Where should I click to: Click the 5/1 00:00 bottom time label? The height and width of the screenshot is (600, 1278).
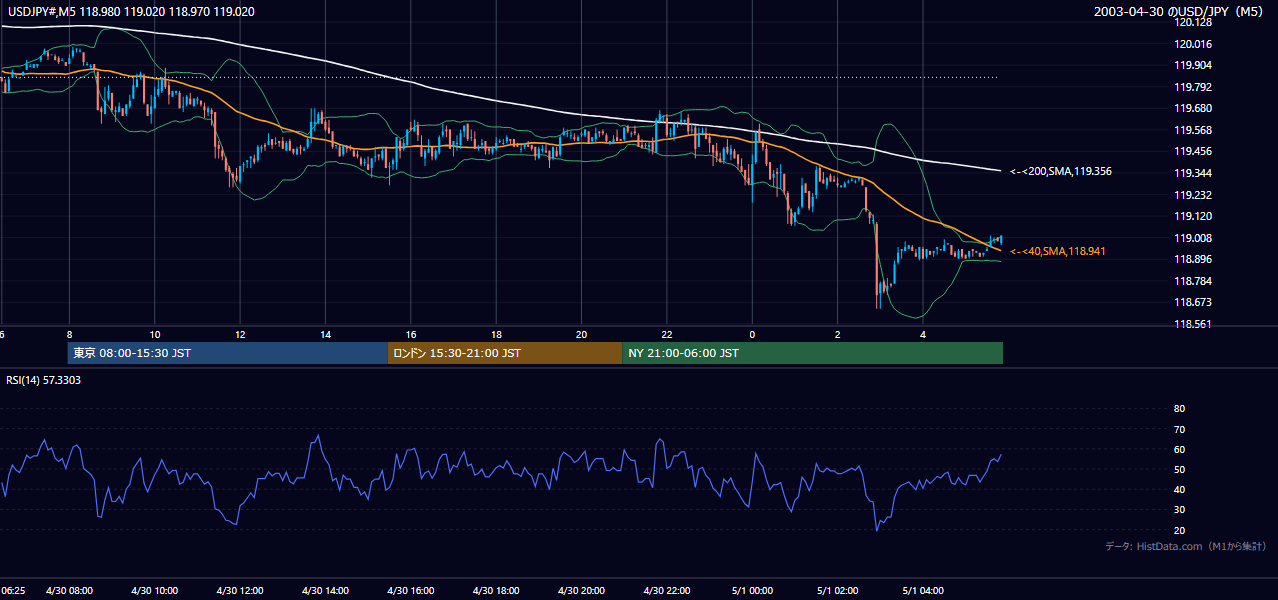[752, 591]
